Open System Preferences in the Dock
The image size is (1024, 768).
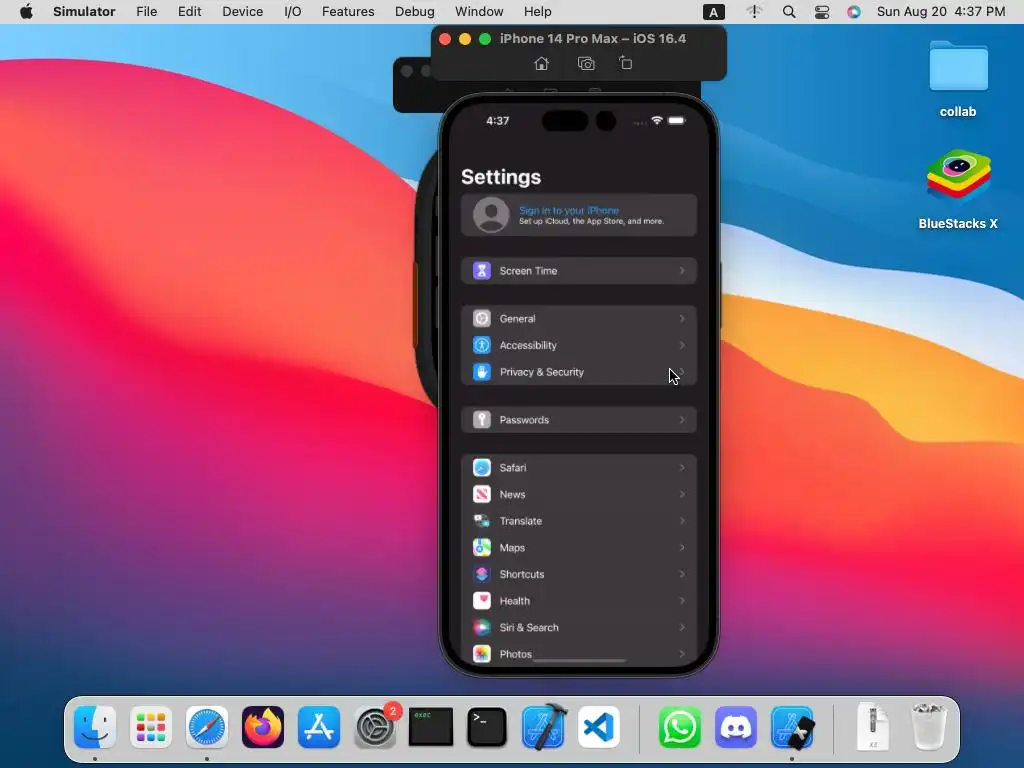coord(375,727)
